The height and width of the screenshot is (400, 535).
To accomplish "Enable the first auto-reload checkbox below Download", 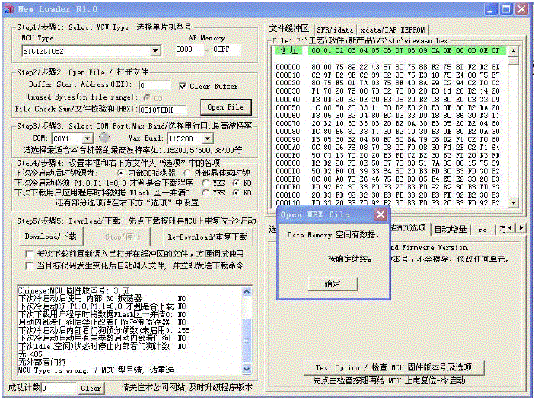I will [x=30, y=254].
